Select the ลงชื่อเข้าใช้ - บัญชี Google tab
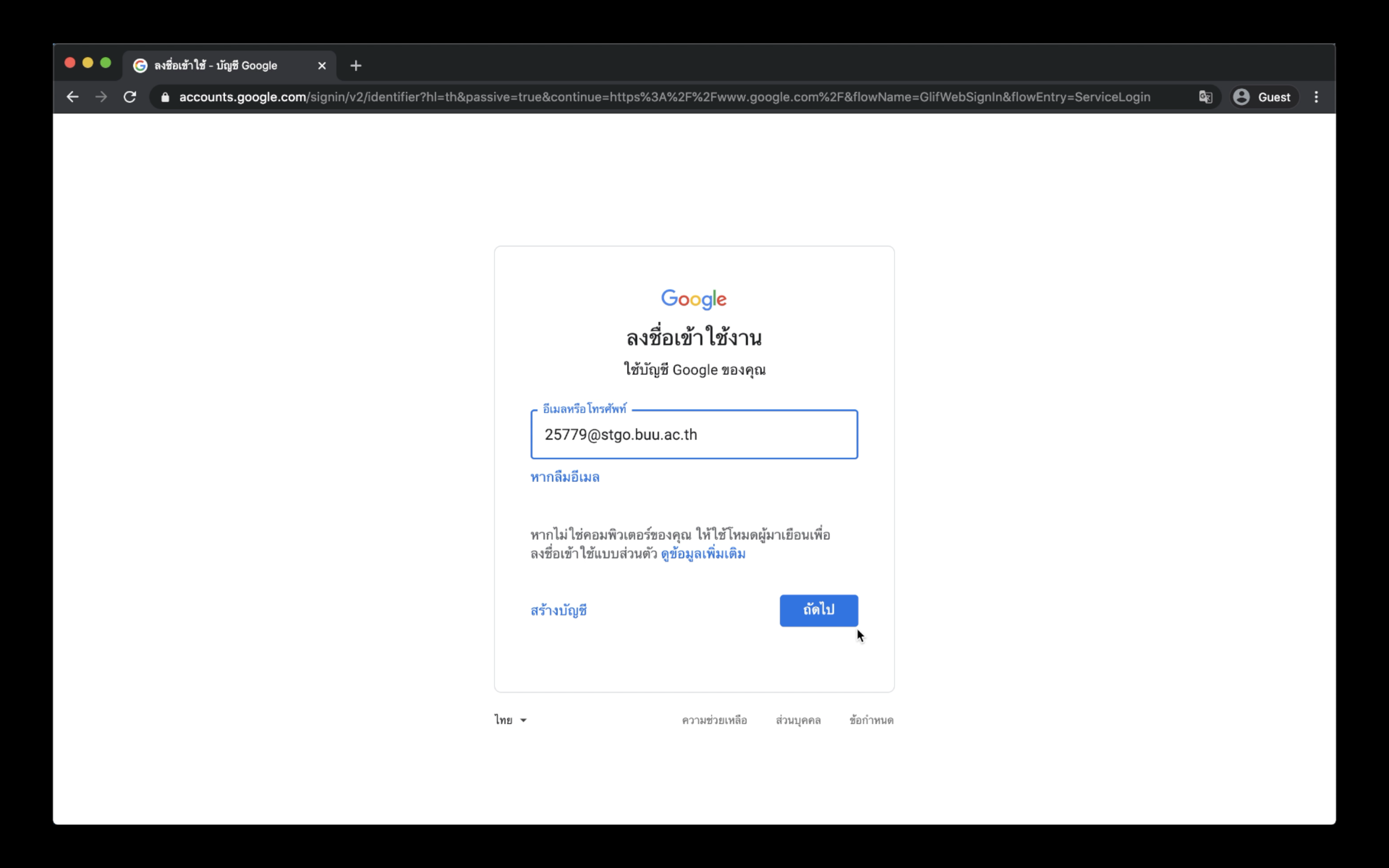 coord(230,66)
